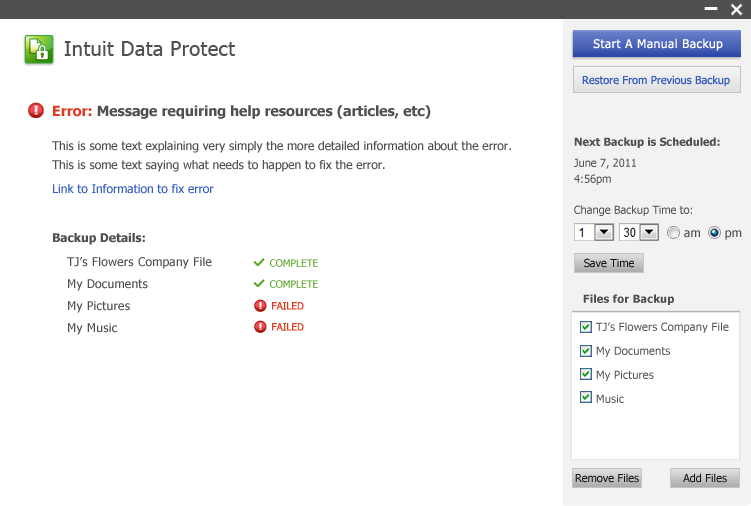Screen dimensions: 751x506
Task: Click the Next Backup is Scheduled heading
Action: point(647,142)
